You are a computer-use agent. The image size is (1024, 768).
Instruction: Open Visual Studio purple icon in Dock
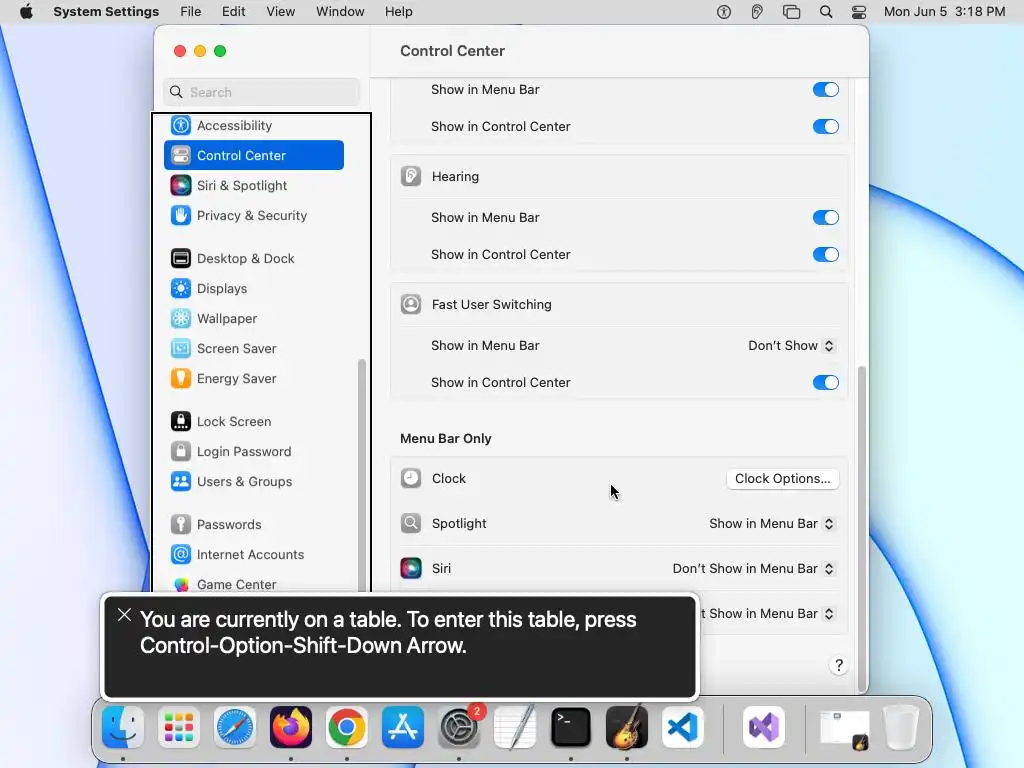tap(764, 728)
